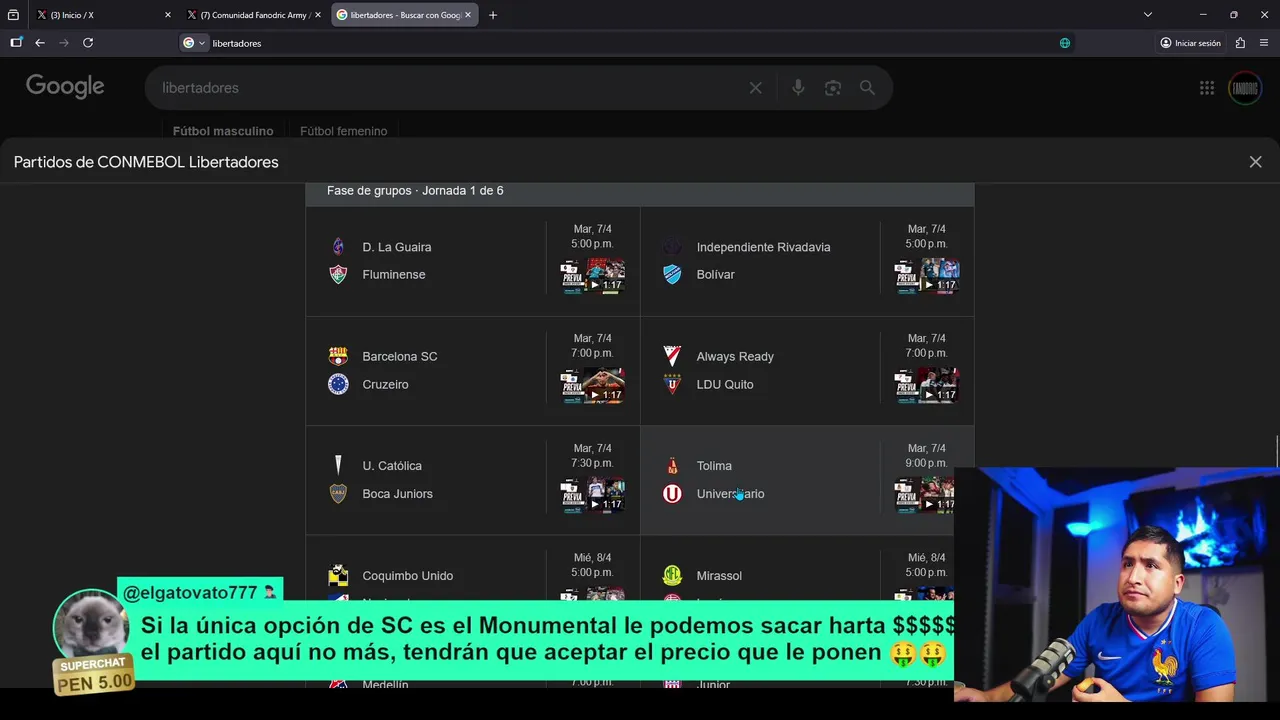Open the extensions icon in toolbar
Image resolution: width=1280 pixels, height=720 pixels.
1240,43
